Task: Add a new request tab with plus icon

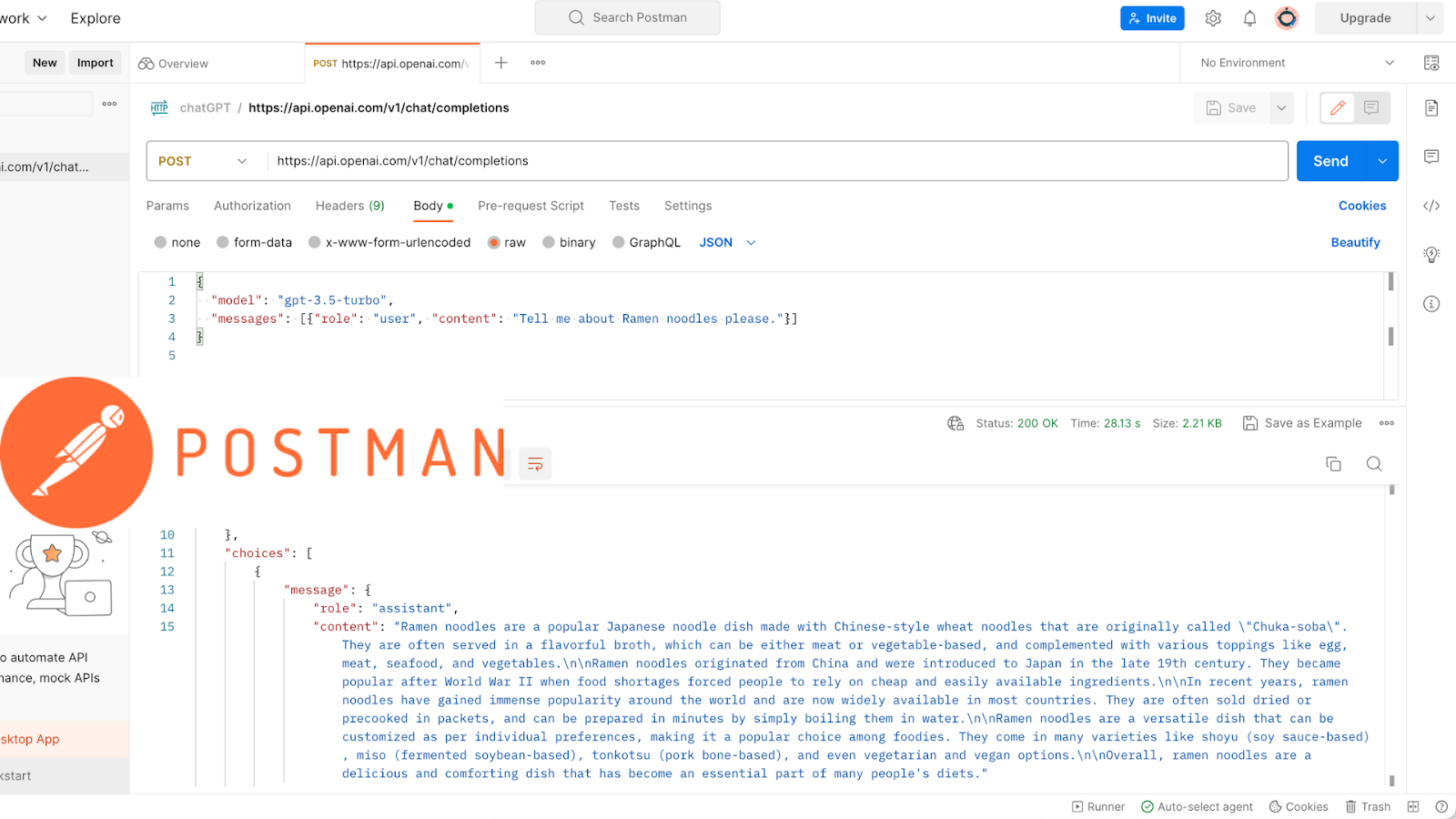Action: [500, 63]
